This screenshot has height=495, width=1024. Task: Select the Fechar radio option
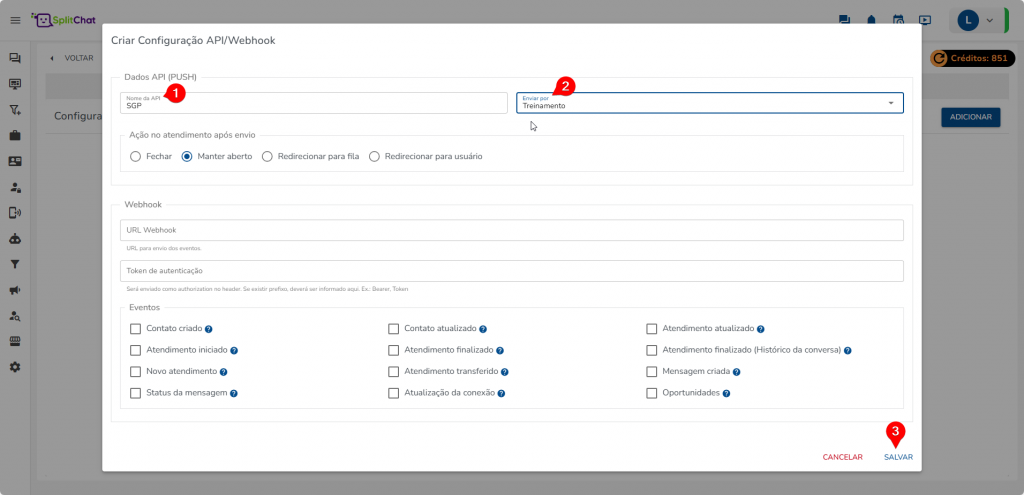coord(136,157)
